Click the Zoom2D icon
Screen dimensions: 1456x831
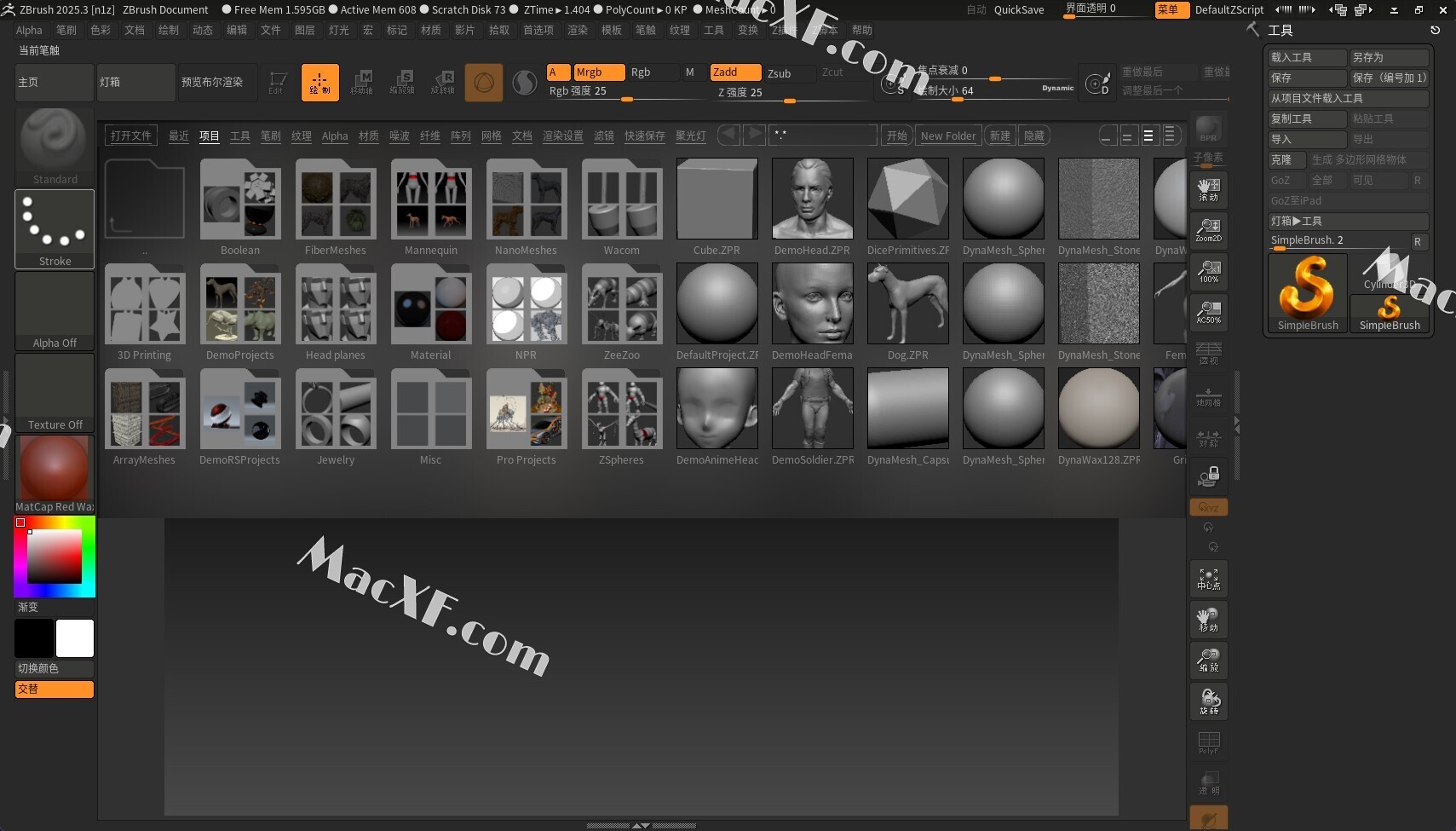pos(1209,230)
